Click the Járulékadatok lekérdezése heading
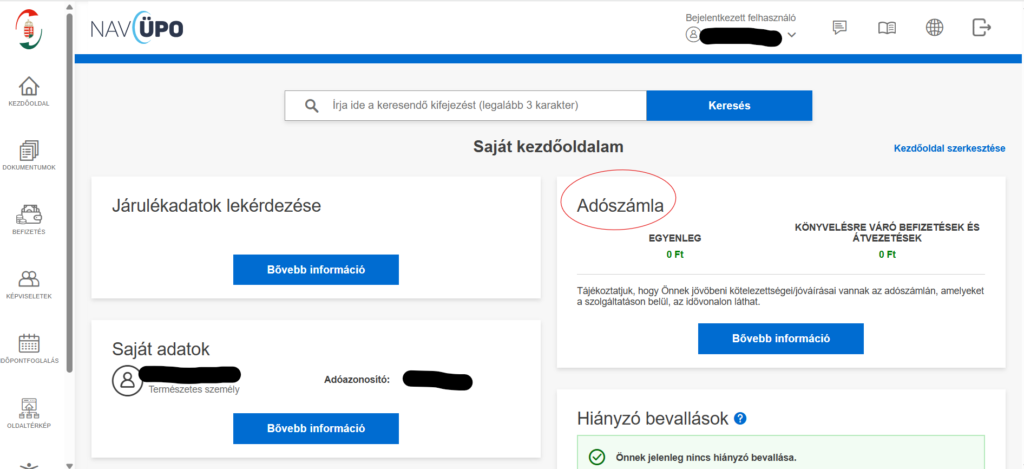The image size is (1024, 469). (216, 205)
